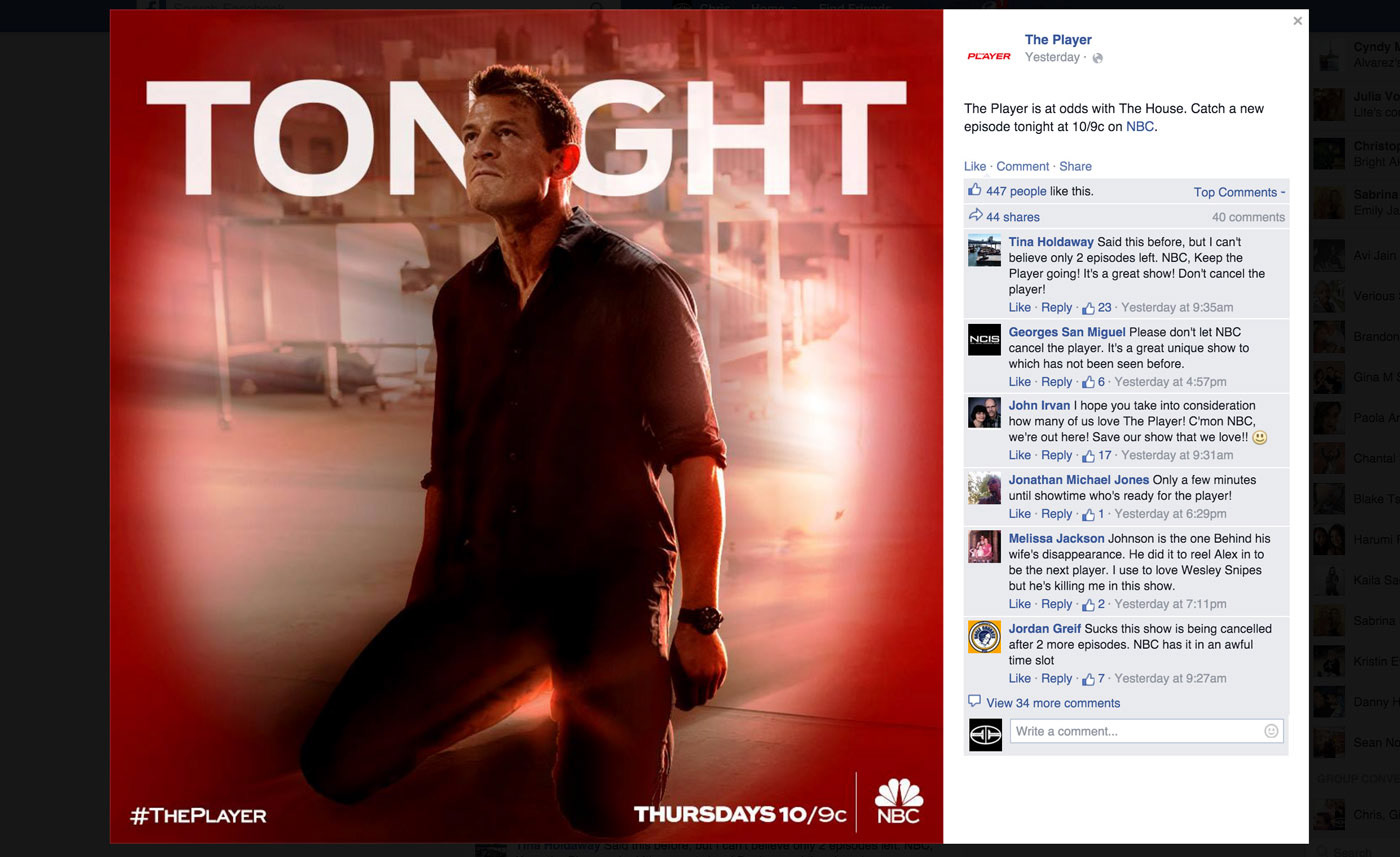
Task: Expand View 34 more comments
Action: (x=1053, y=703)
